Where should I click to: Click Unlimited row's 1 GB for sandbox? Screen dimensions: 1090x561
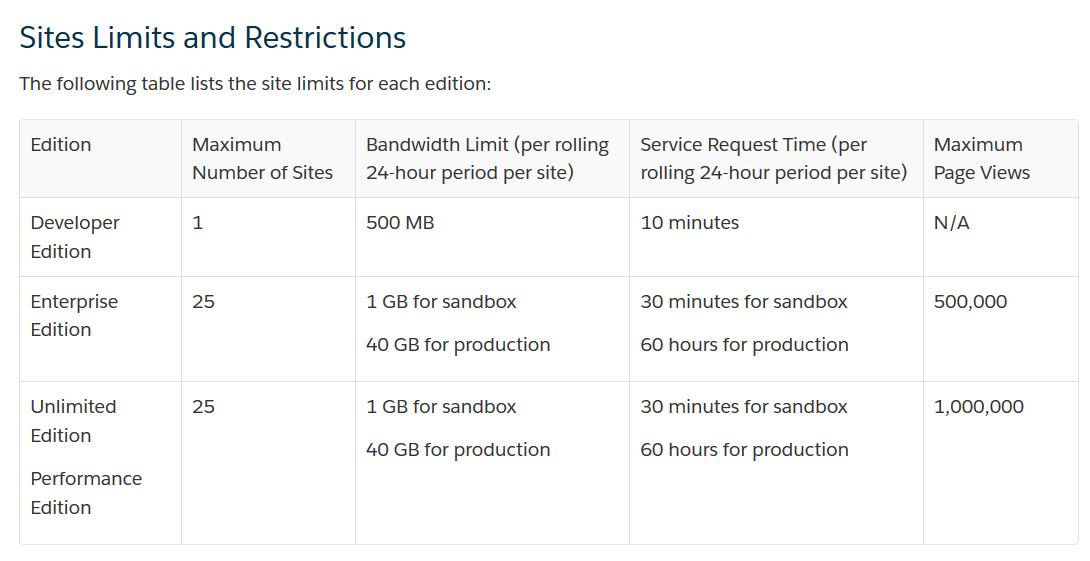(441, 407)
